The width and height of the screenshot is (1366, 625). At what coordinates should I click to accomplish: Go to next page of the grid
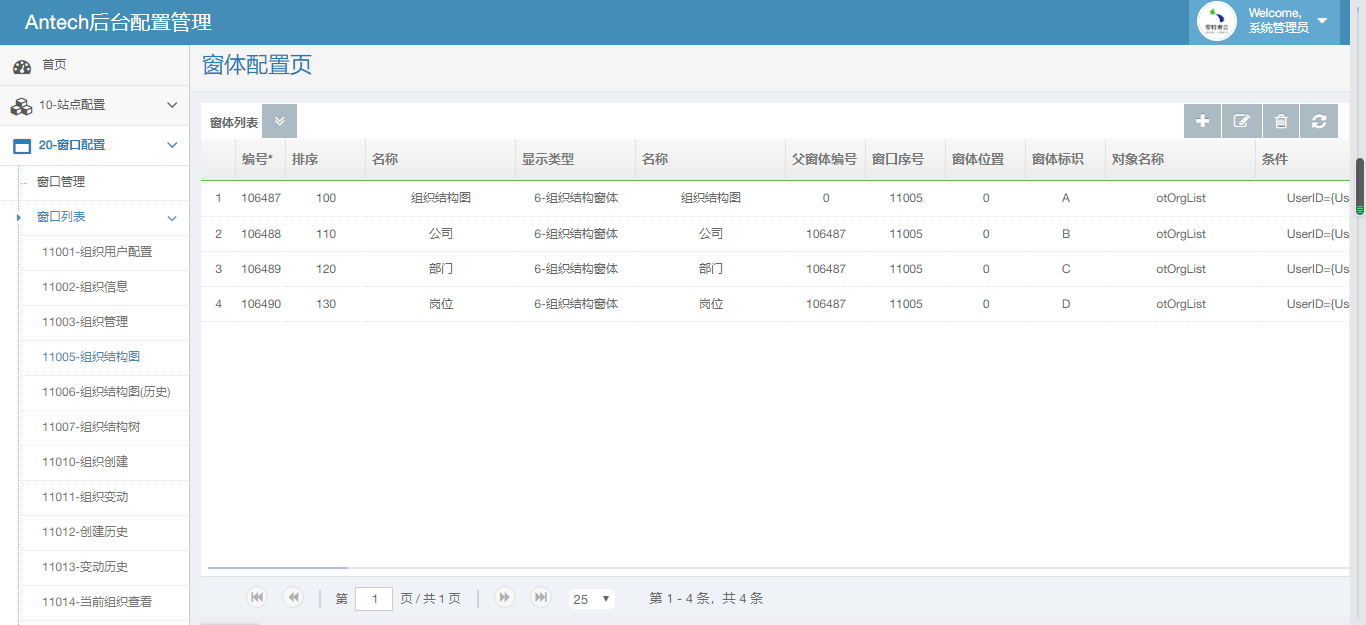click(x=505, y=597)
